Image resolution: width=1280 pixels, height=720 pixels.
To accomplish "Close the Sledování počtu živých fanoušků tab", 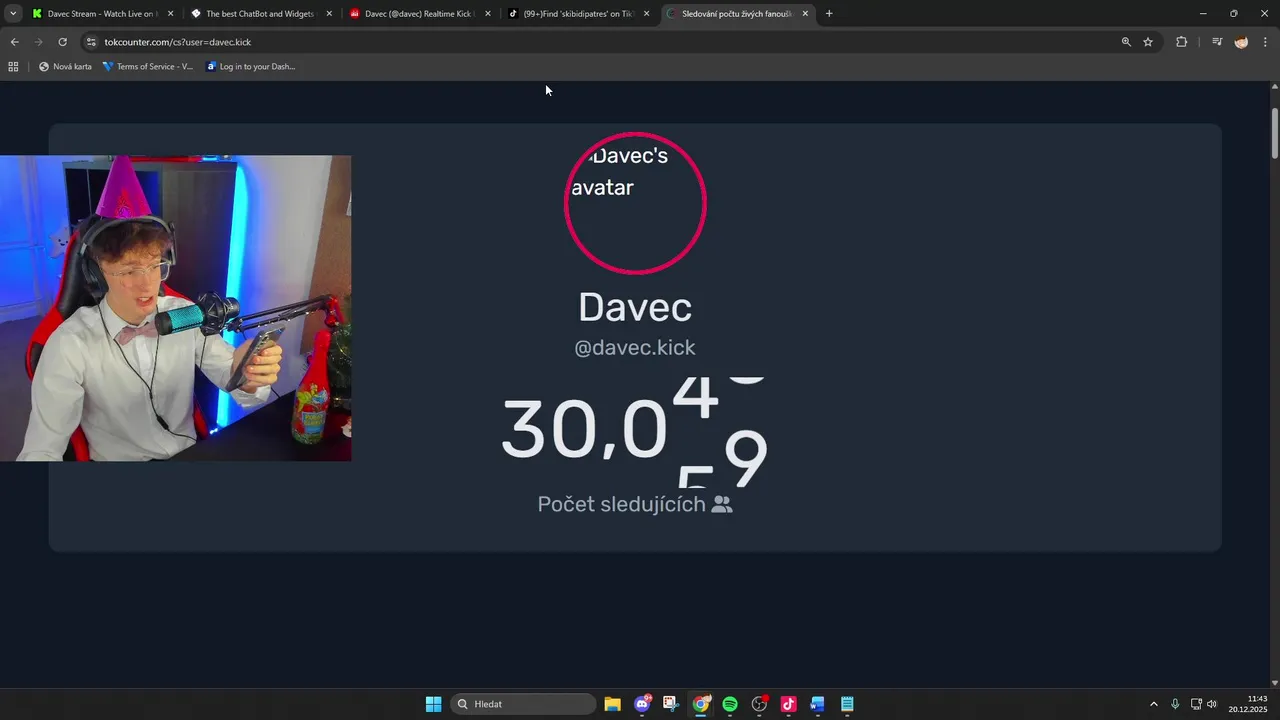I will pos(805,14).
